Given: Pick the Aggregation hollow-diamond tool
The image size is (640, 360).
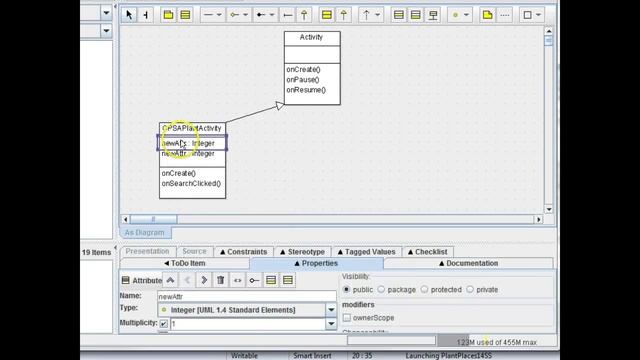Looking at the screenshot, I should coord(234,15).
